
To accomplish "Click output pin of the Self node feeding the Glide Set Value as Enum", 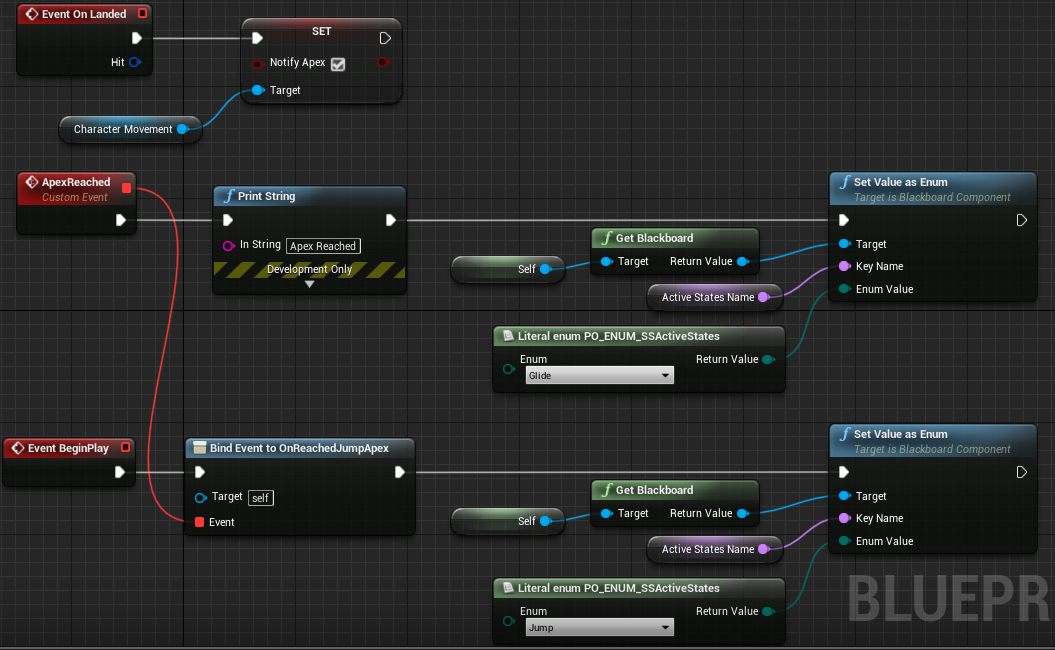I will click(546, 269).
